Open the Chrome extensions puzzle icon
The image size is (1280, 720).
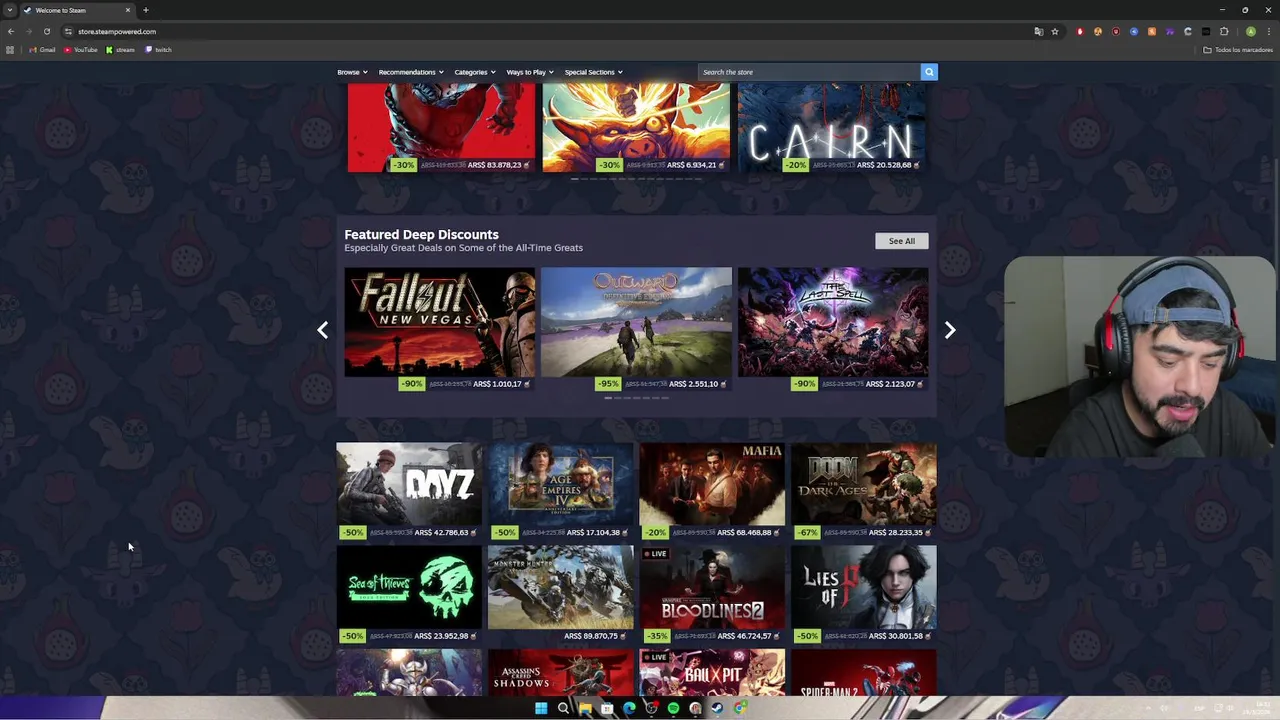point(1224,31)
